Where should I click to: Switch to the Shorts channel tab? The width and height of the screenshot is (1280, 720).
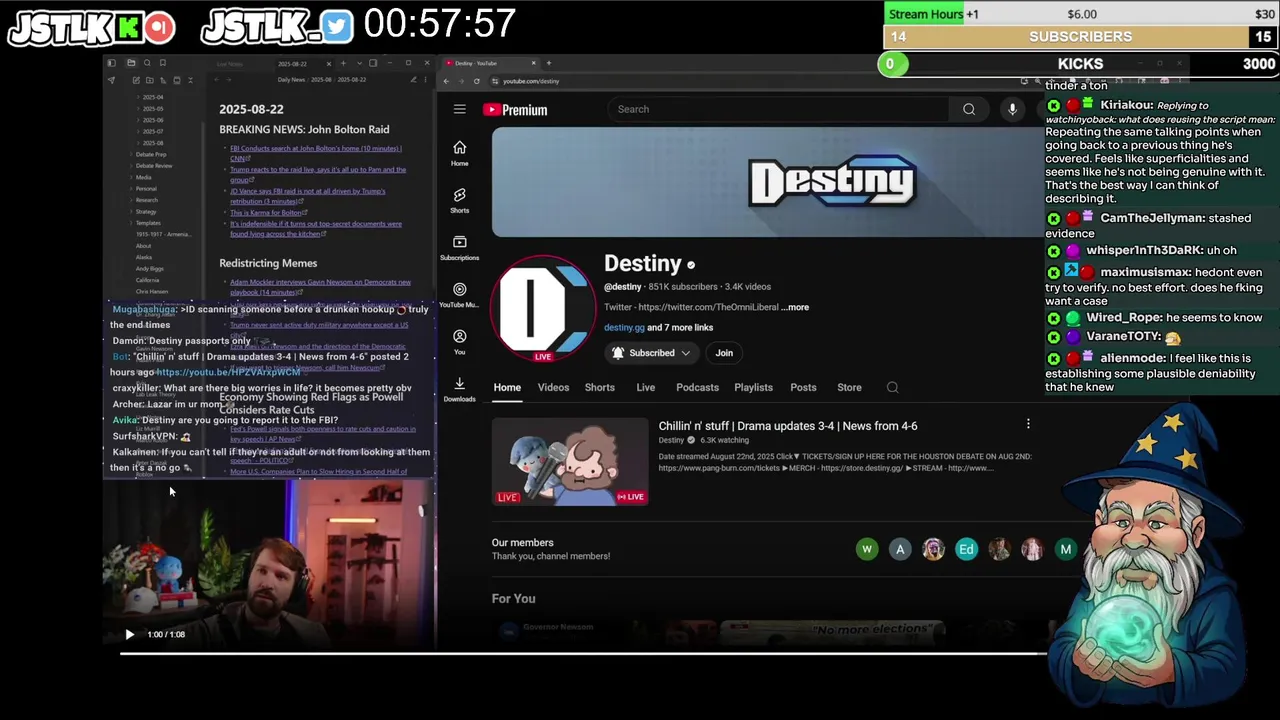[600, 387]
